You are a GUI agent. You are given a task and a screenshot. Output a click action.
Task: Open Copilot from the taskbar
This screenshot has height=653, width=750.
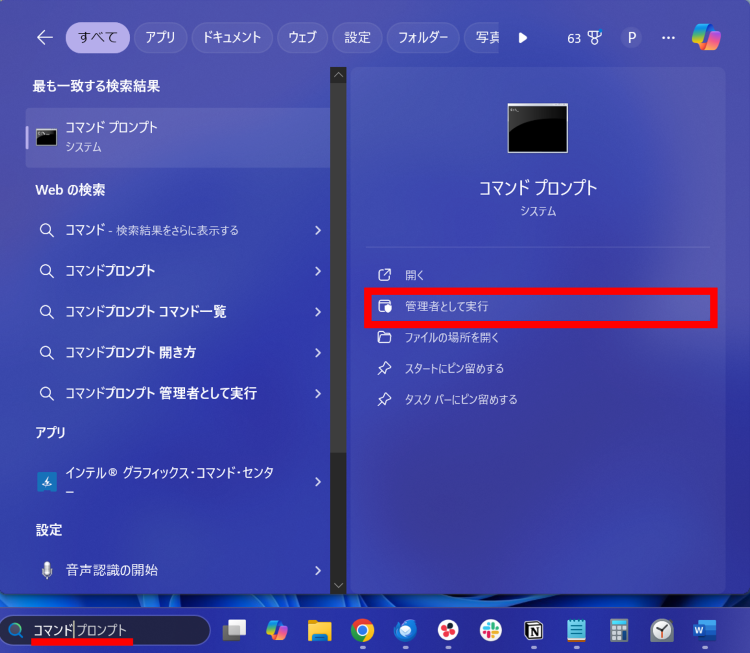pyautogui.click(x=277, y=631)
